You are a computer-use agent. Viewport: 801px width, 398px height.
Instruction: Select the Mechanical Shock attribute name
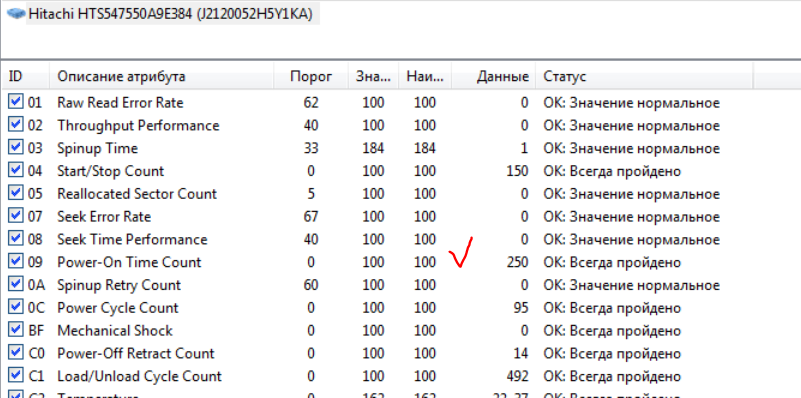pyautogui.click(x=115, y=331)
